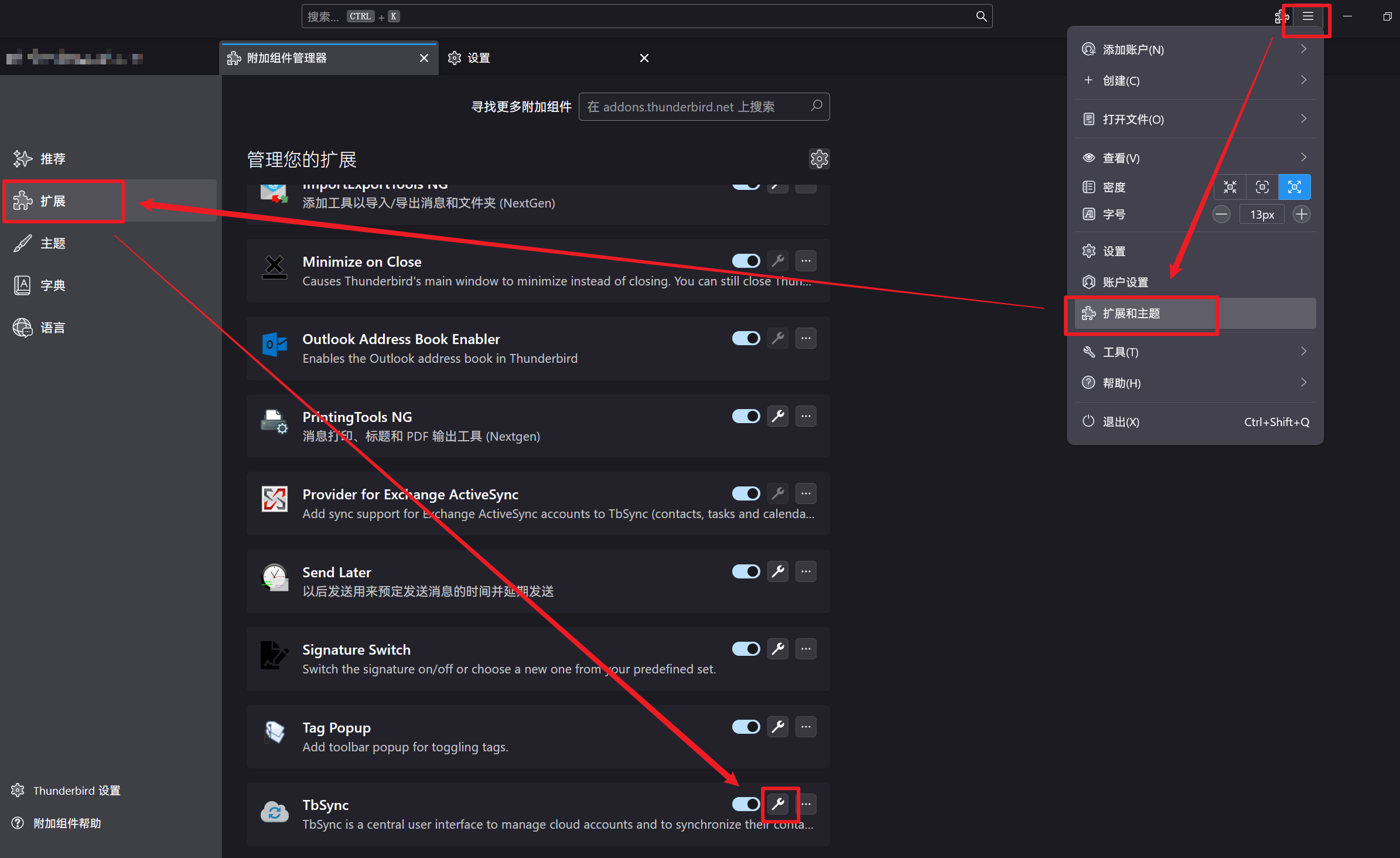Disable Tag Popup extension

[x=746, y=727]
